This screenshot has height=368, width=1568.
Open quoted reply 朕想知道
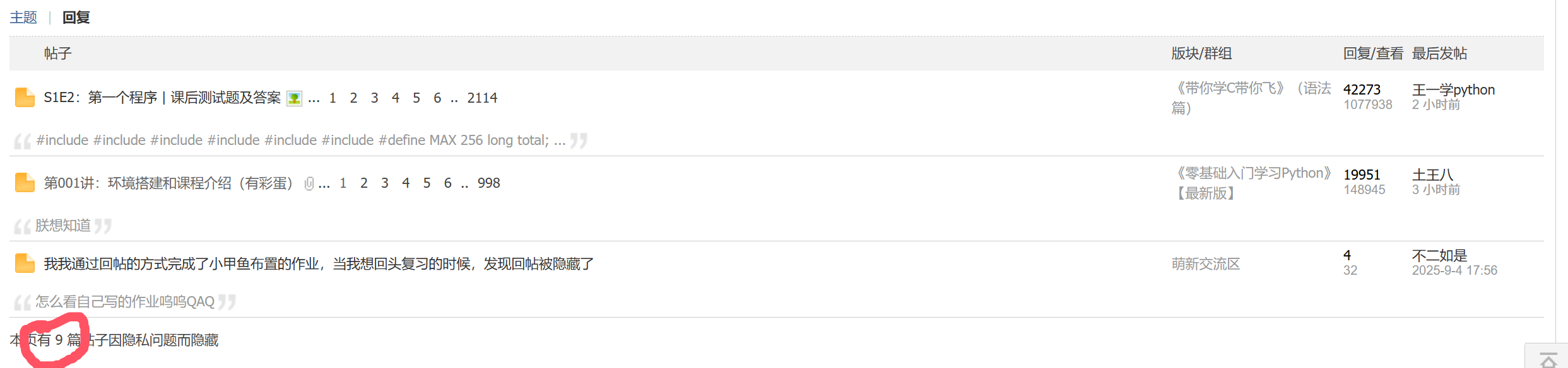pos(63,226)
